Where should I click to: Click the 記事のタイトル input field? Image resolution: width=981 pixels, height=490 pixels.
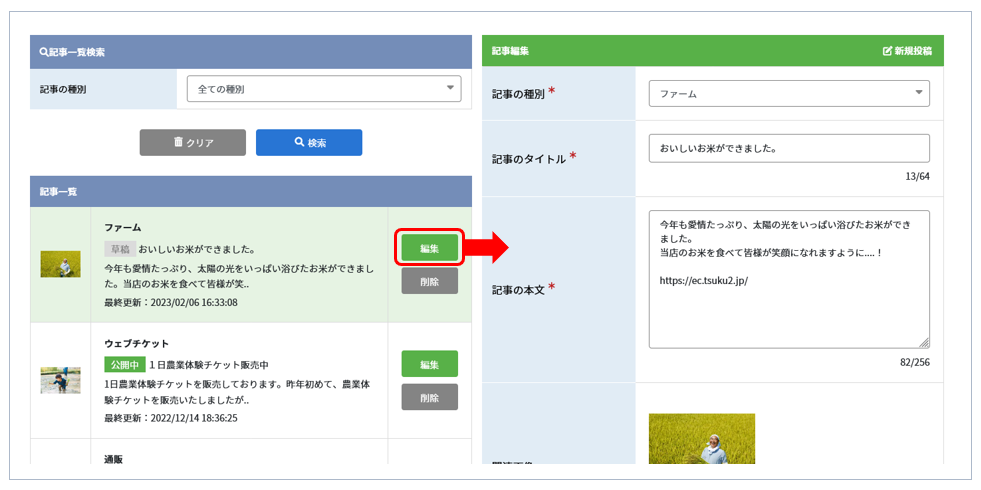tap(789, 148)
